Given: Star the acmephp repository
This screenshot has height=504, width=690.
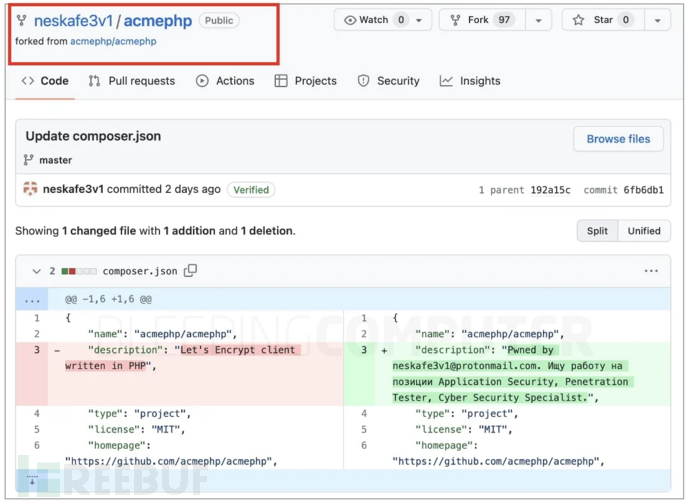Looking at the screenshot, I should 604,20.
